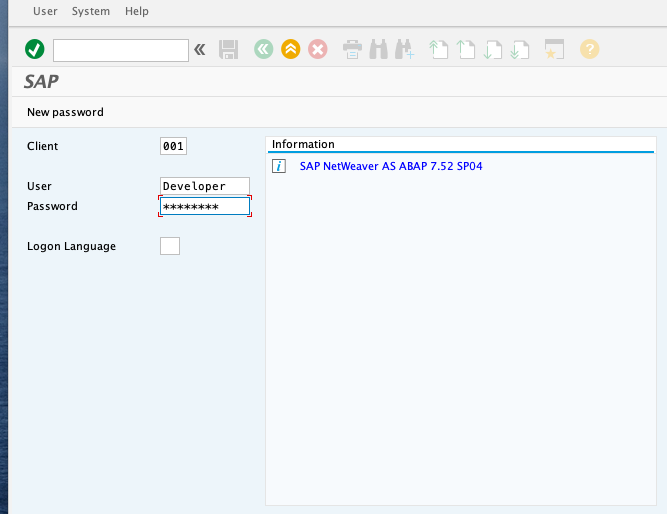Image resolution: width=667 pixels, height=514 pixels.
Task: Click the Find Next binoculars-plus icon
Action: point(405,49)
